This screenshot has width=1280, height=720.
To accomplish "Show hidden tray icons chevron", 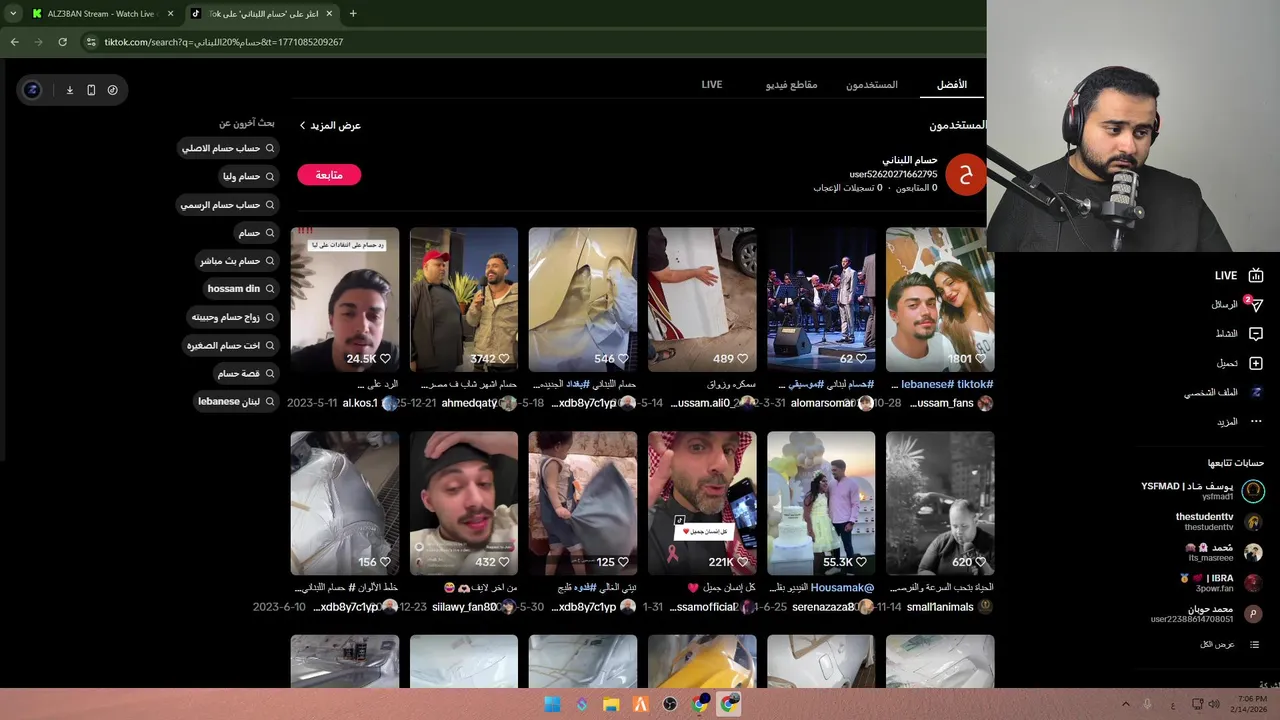I will pos(1125,704).
